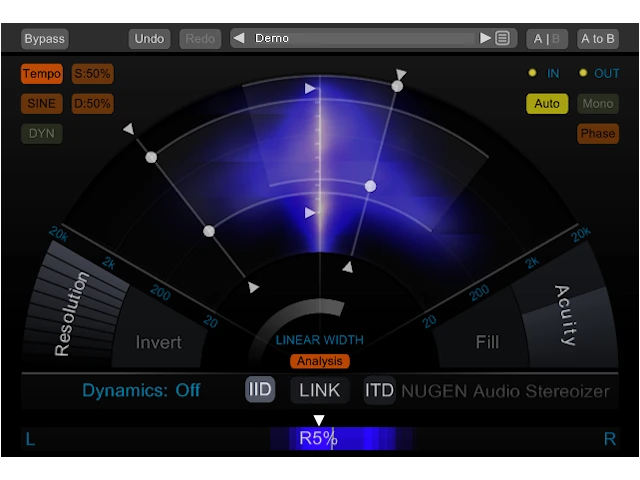Click the Invert segment
Viewport: 640px width, 480px height.
coord(159,342)
